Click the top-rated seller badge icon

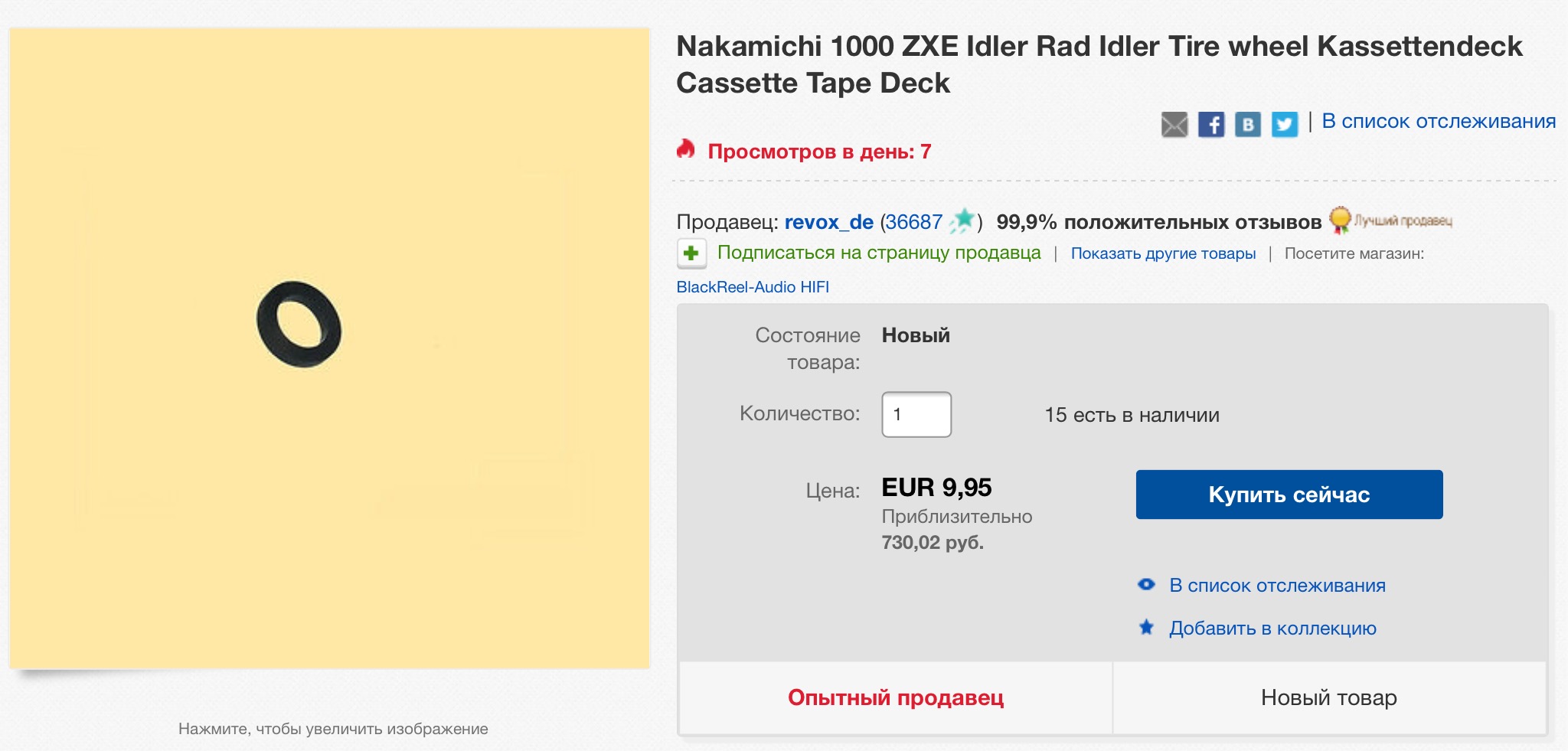tap(1340, 220)
